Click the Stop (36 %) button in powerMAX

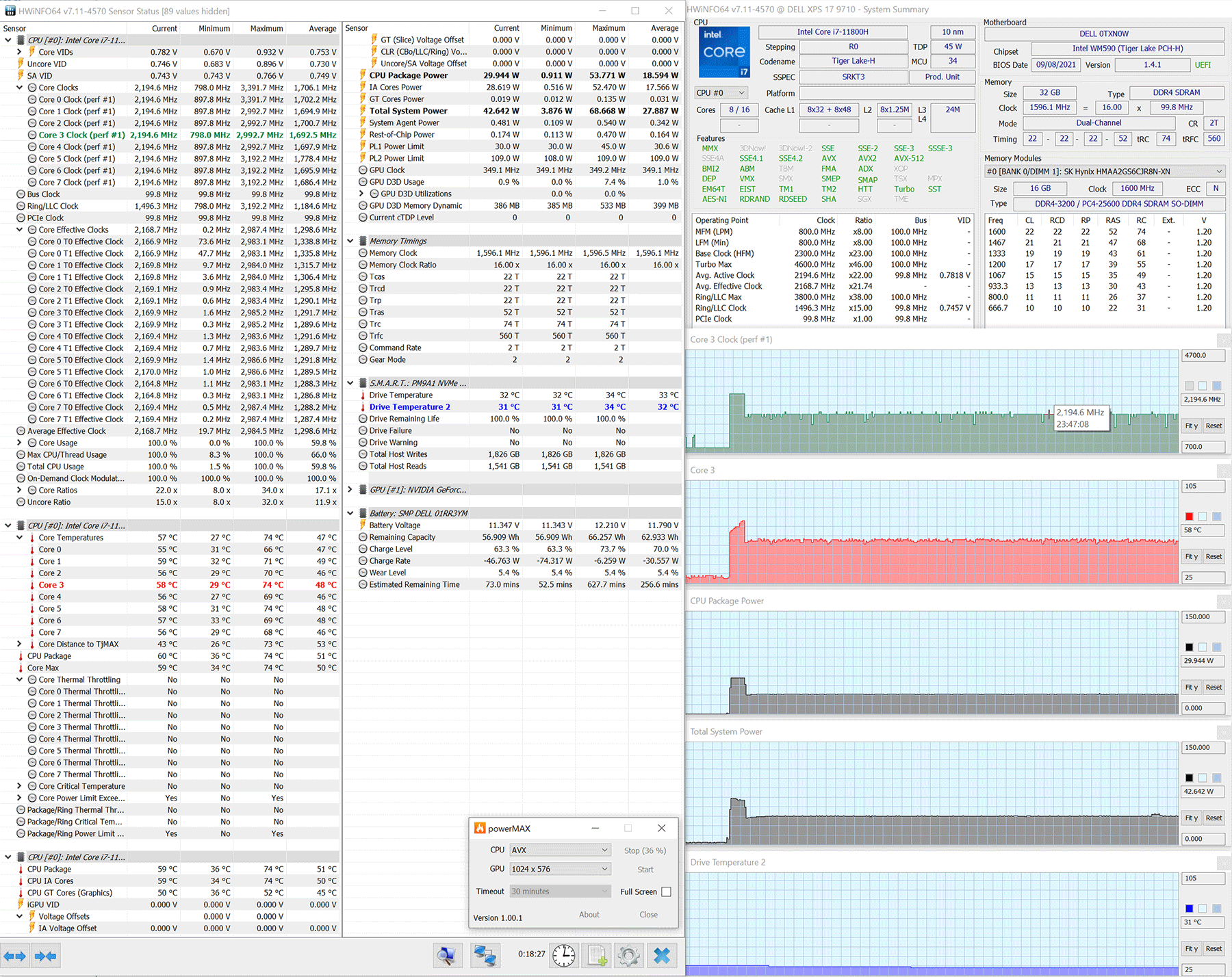(x=645, y=850)
